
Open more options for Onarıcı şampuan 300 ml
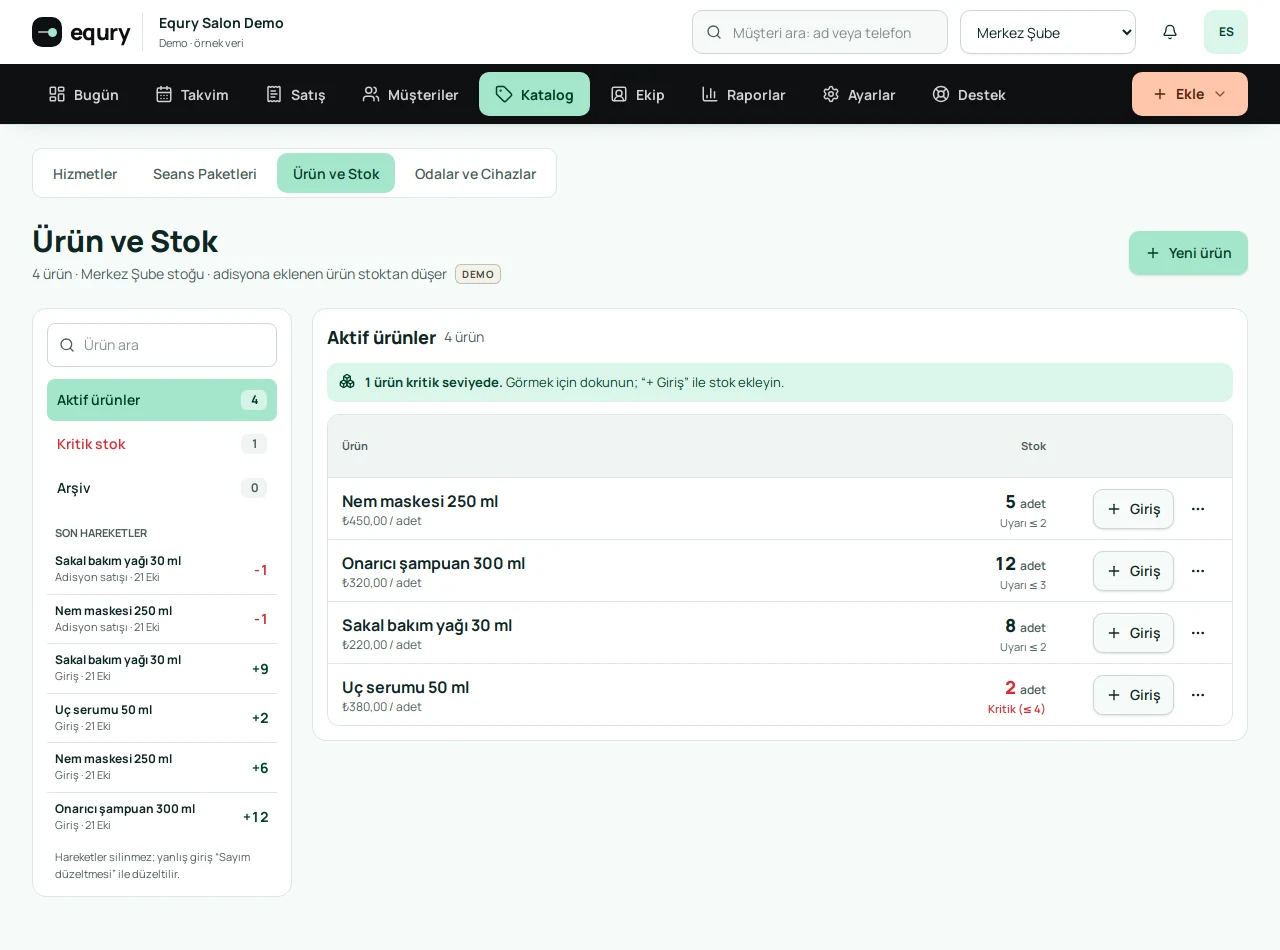click(1198, 571)
